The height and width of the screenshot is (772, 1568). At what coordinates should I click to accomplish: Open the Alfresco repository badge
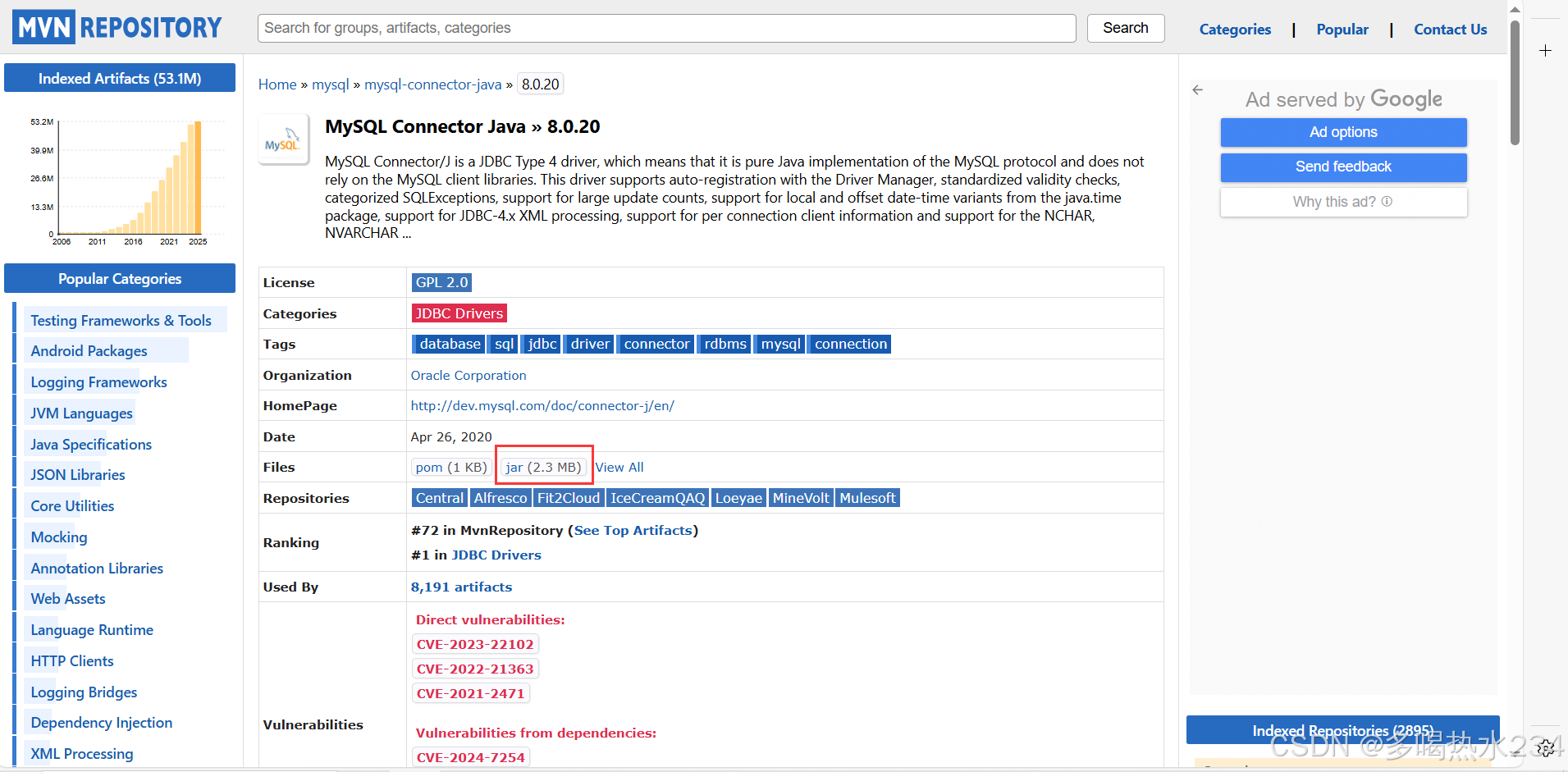click(x=501, y=498)
